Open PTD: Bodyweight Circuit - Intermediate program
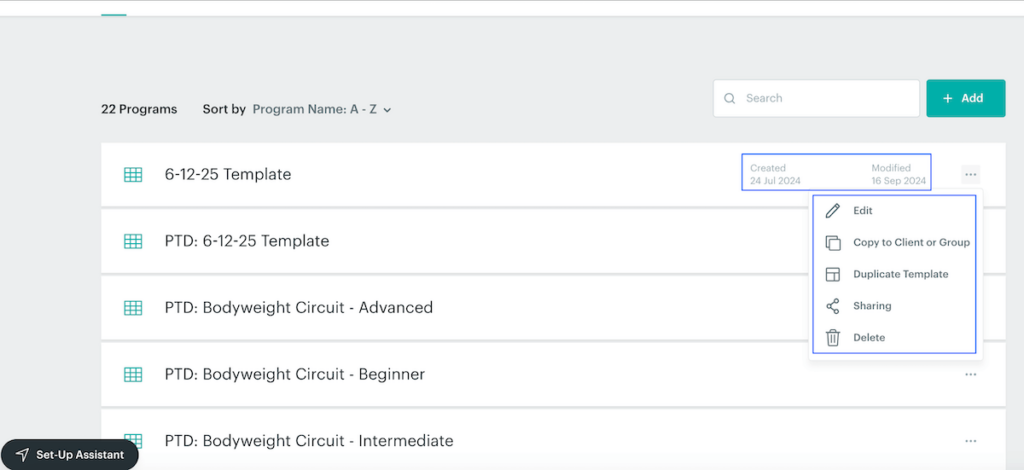 [309, 441]
